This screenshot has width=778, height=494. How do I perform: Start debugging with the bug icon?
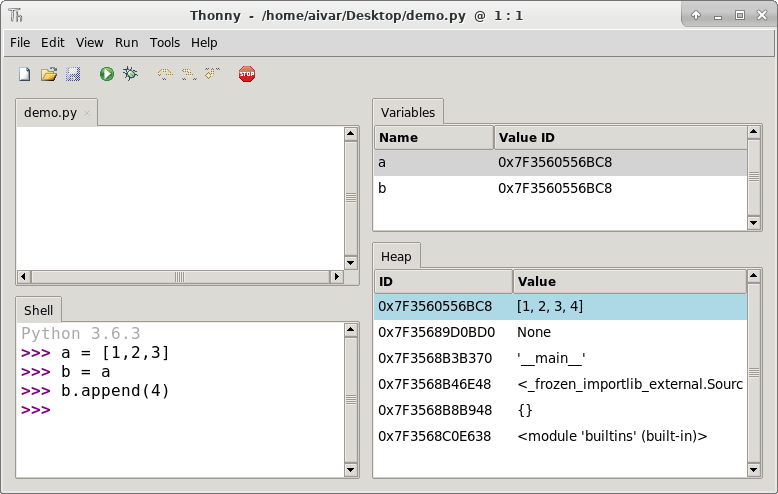[130, 74]
